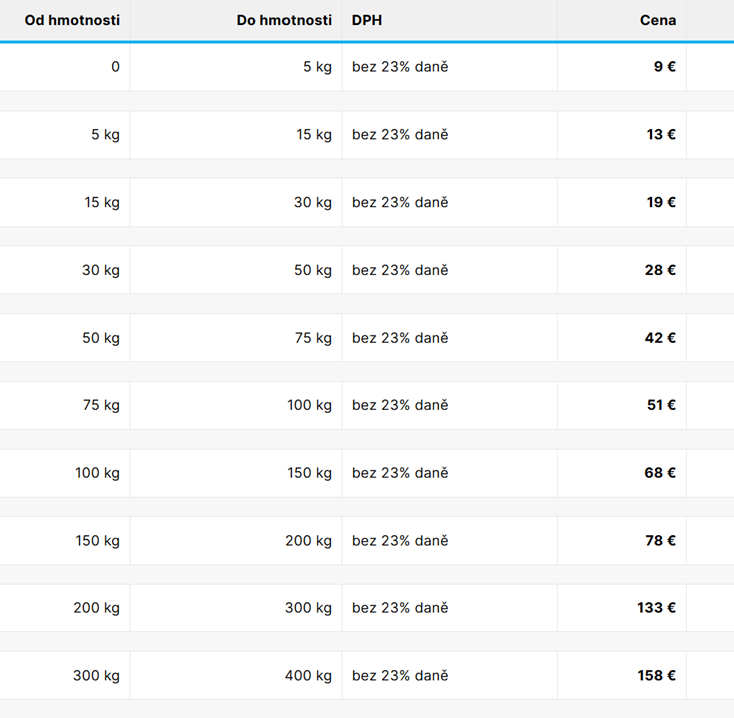Select the 13 € price cell
The height and width of the screenshot is (718, 734).
coord(661,135)
